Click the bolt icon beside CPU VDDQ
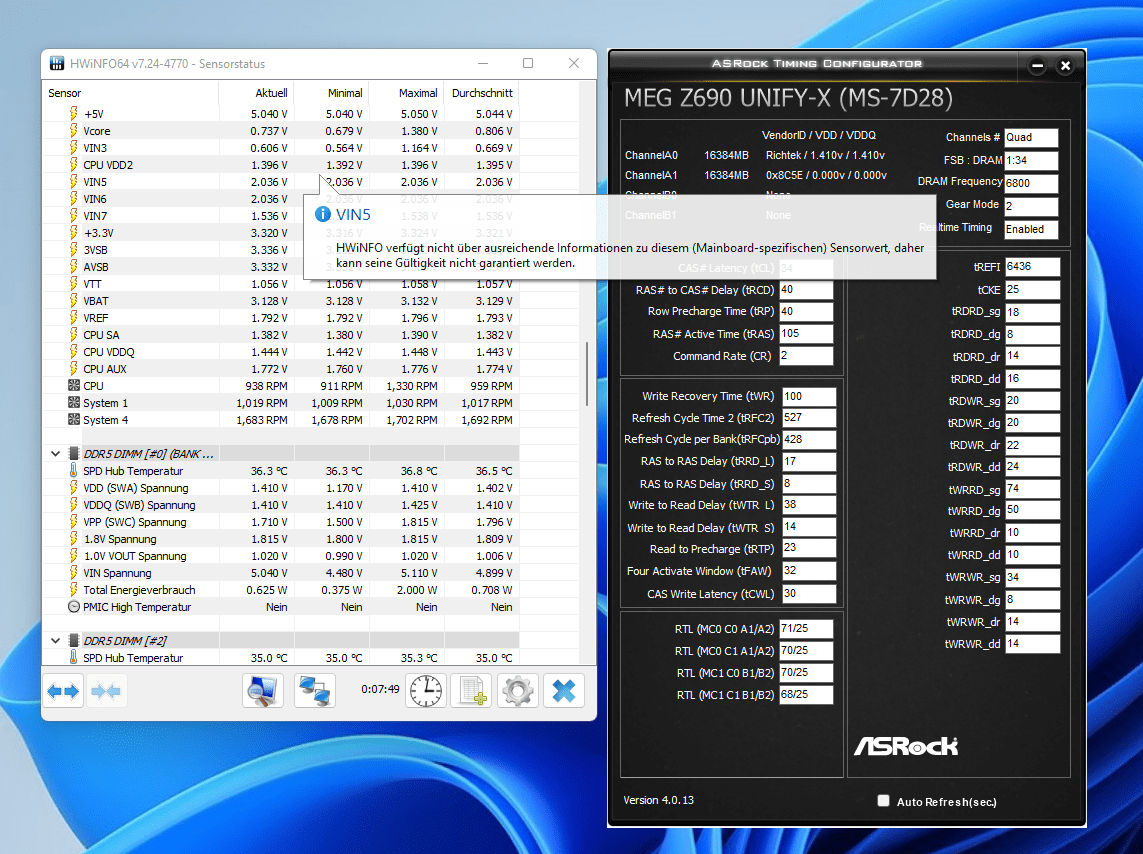 [x=74, y=351]
